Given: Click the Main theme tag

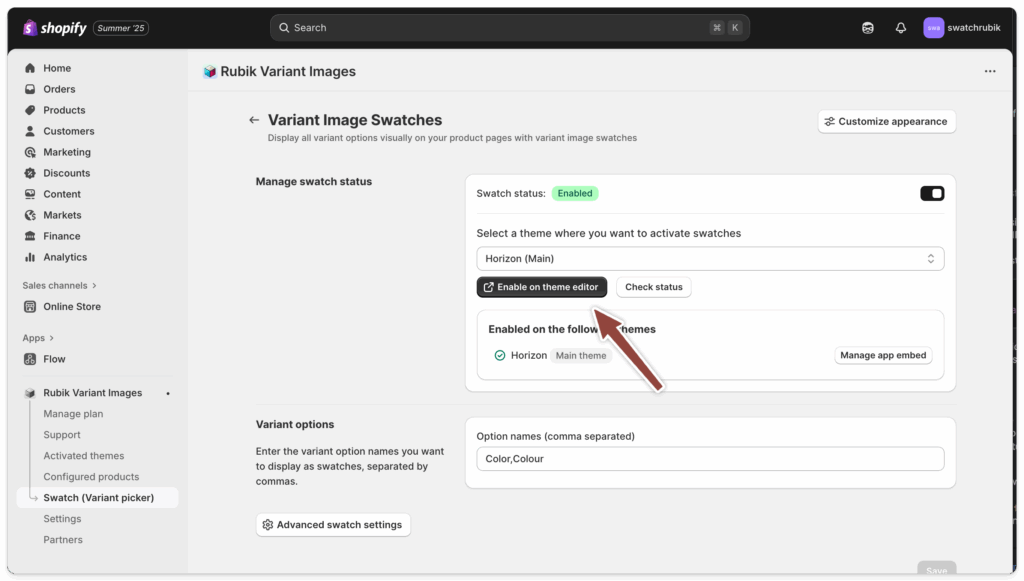Looking at the screenshot, I should click(x=581, y=356).
